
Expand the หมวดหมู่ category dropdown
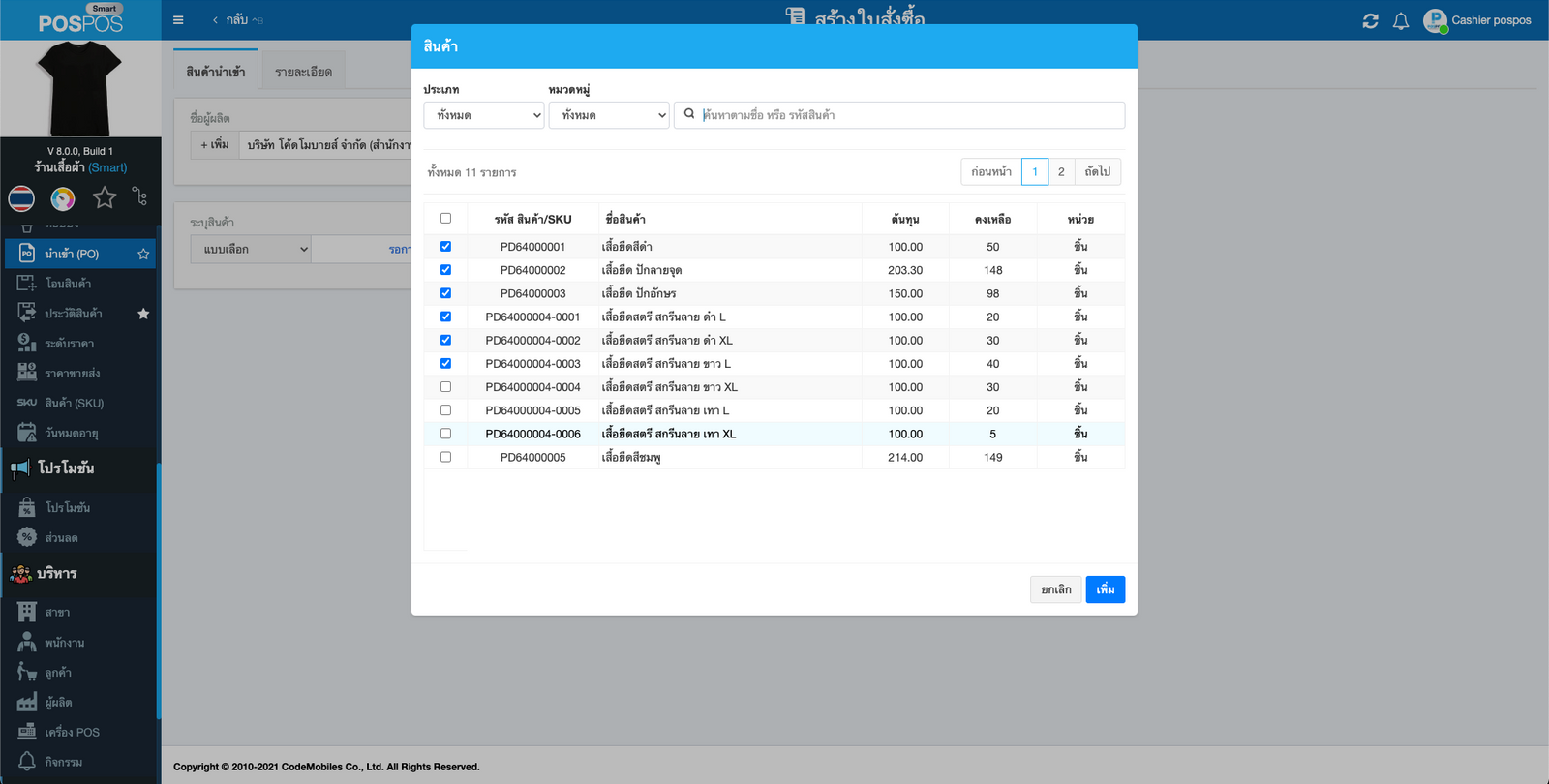(609, 115)
